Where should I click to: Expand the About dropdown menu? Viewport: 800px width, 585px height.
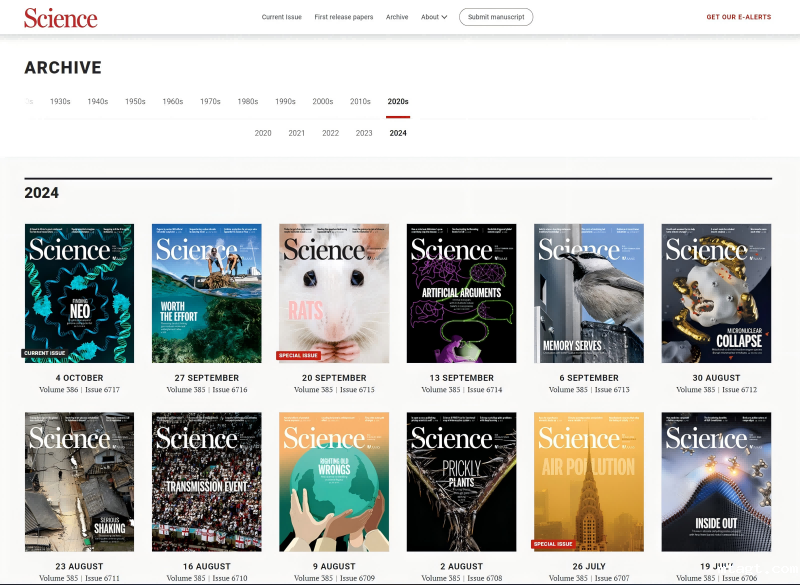pos(434,17)
